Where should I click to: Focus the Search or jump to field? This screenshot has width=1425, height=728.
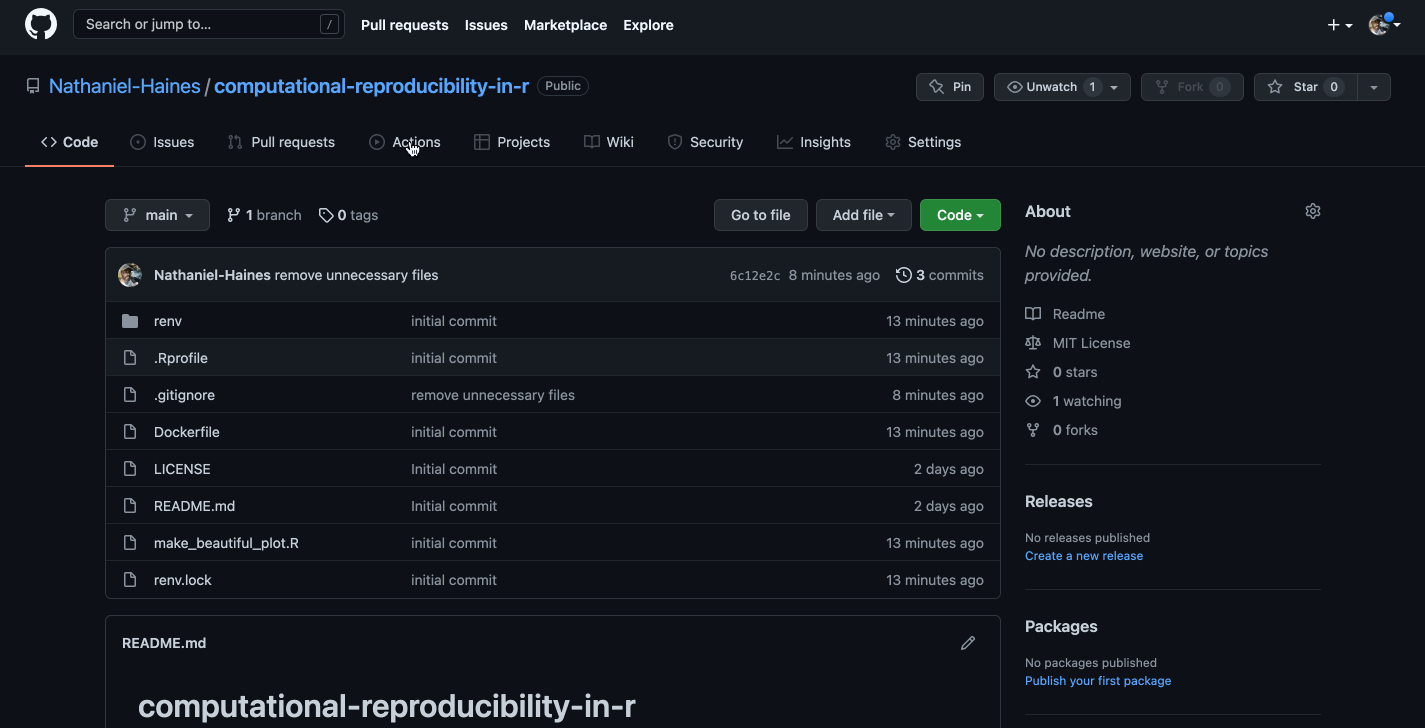(209, 25)
